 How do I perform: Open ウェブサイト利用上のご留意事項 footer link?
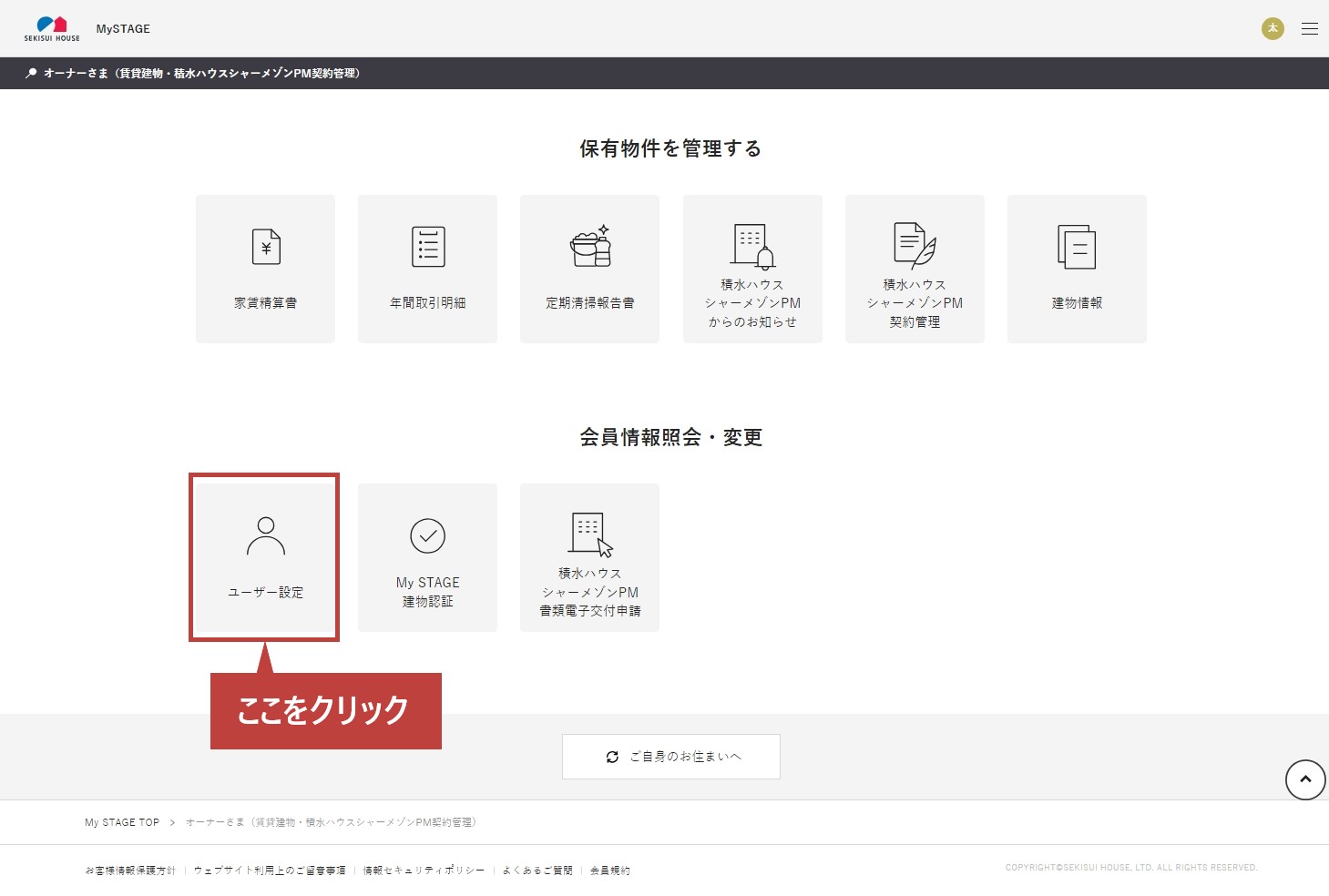pyautogui.click(x=270, y=871)
